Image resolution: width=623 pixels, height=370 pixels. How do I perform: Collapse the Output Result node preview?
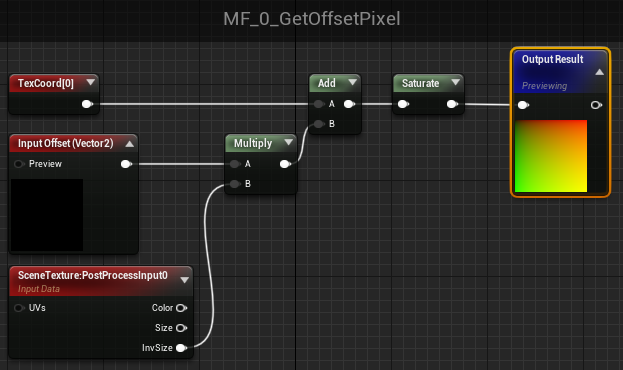(x=599, y=72)
